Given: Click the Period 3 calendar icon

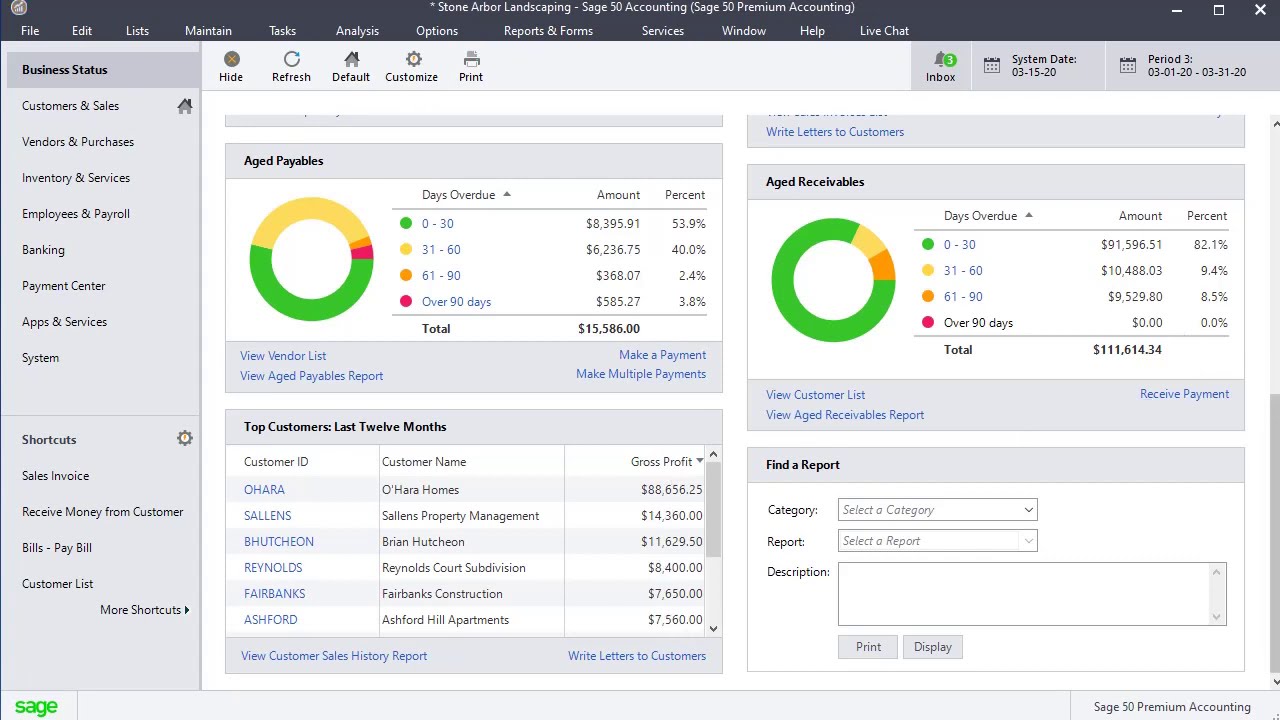Looking at the screenshot, I should (1127, 66).
